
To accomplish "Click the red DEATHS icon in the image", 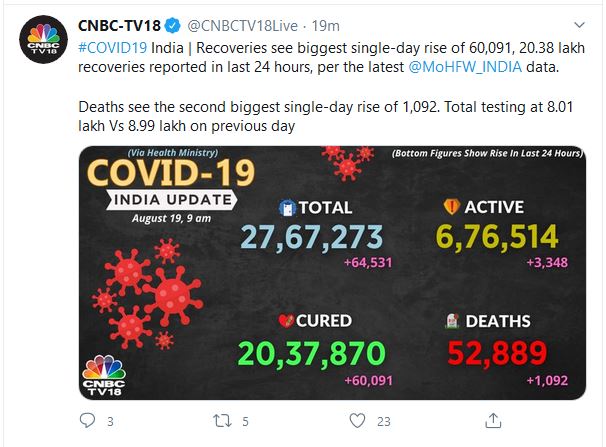I will pos(453,320).
